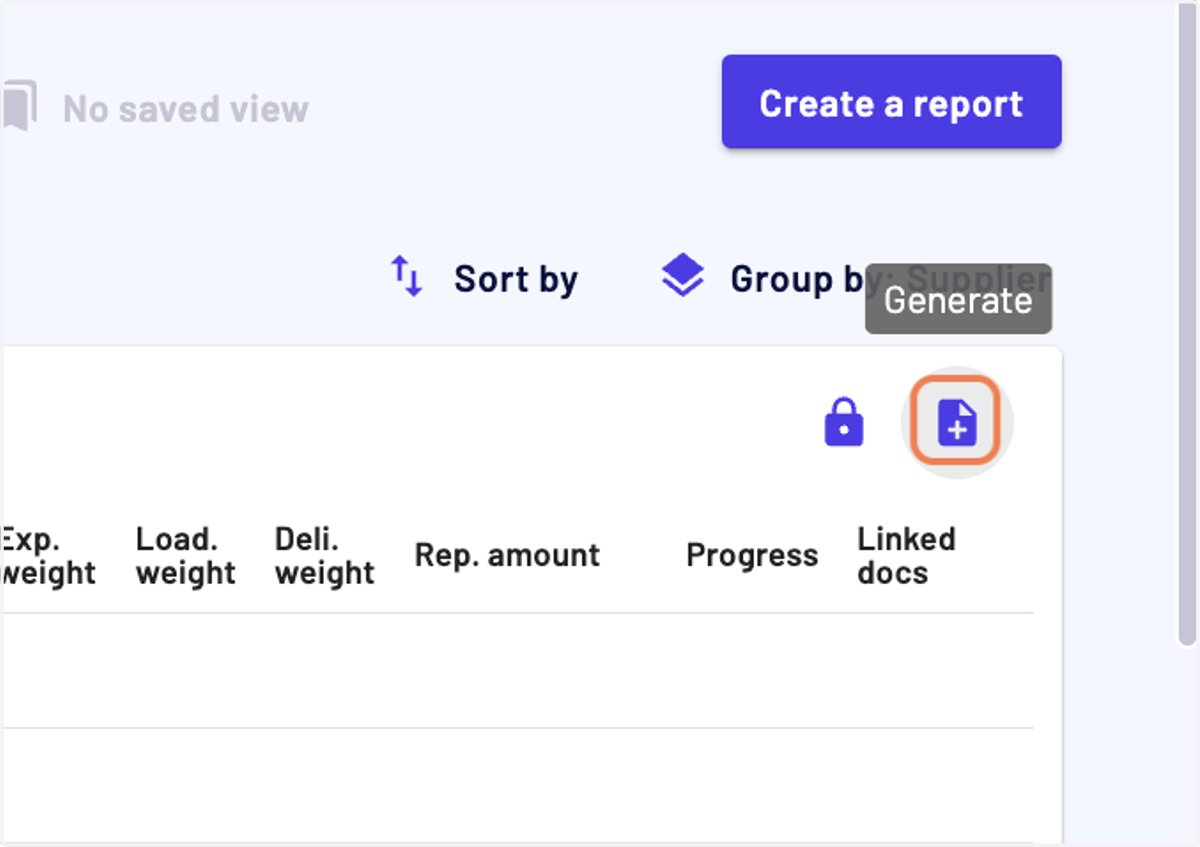This screenshot has height=847, width=1200.
Task: Click the Sort by arrows icon
Action: click(x=407, y=277)
